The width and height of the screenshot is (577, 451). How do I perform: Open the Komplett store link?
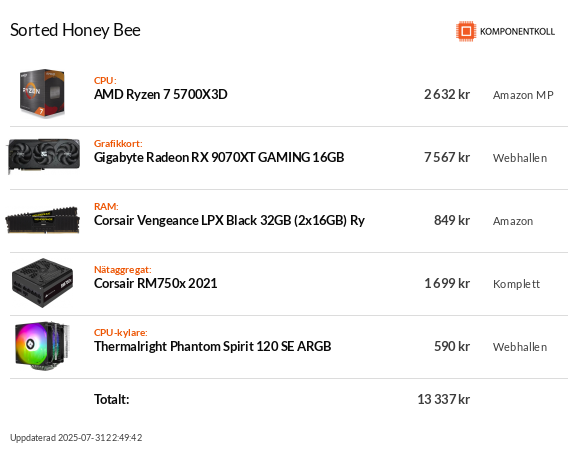click(x=516, y=284)
